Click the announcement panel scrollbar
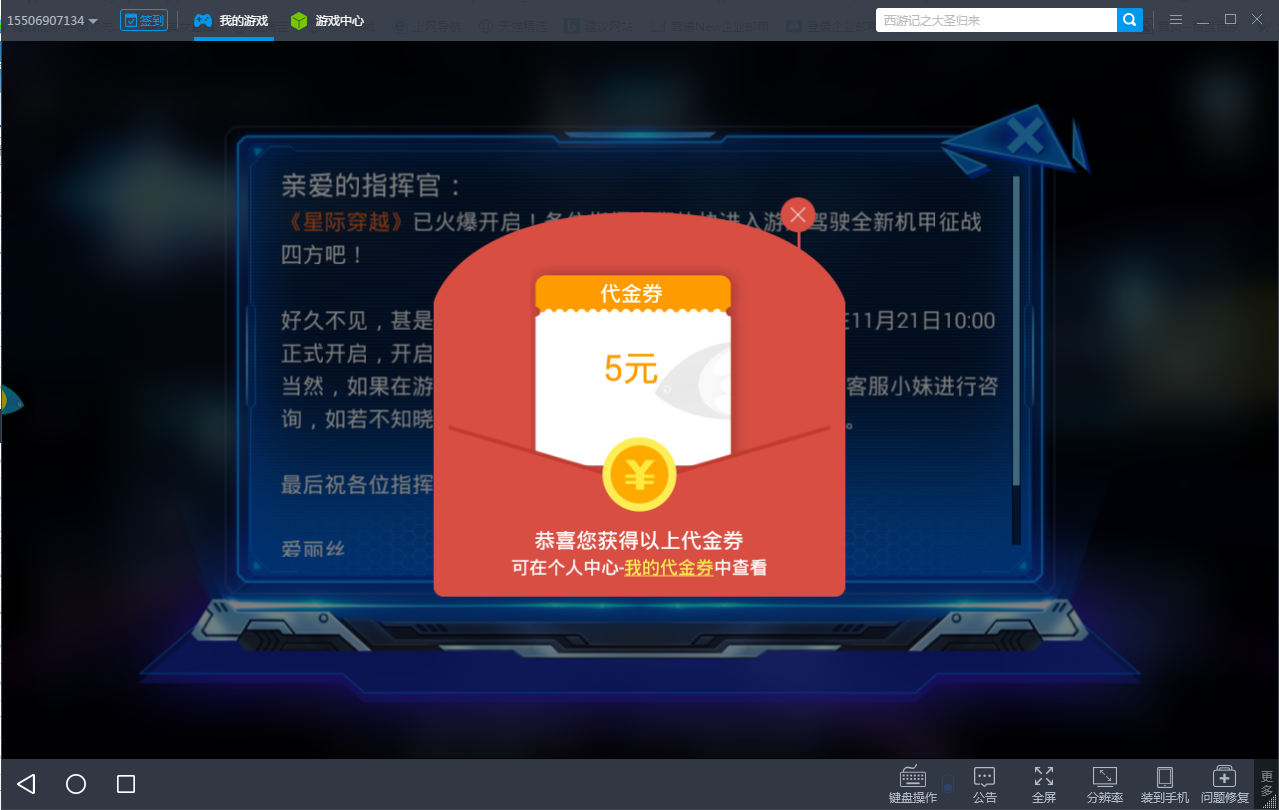The width and height of the screenshot is (1279, 810). [x=1016, y=361]
